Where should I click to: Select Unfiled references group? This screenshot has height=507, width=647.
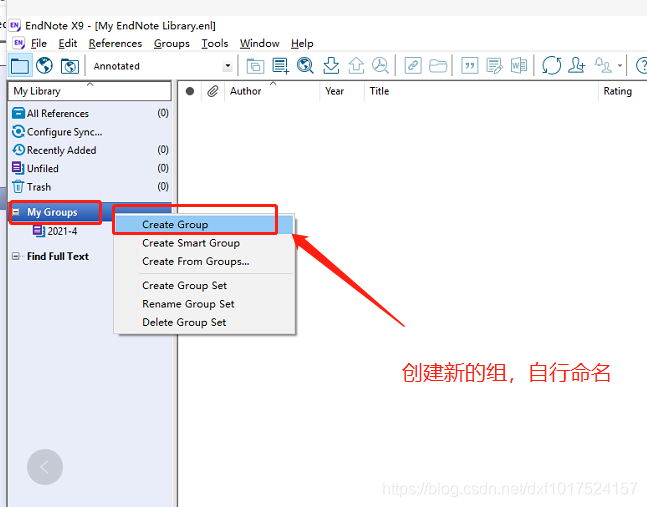tap(90, 168)
